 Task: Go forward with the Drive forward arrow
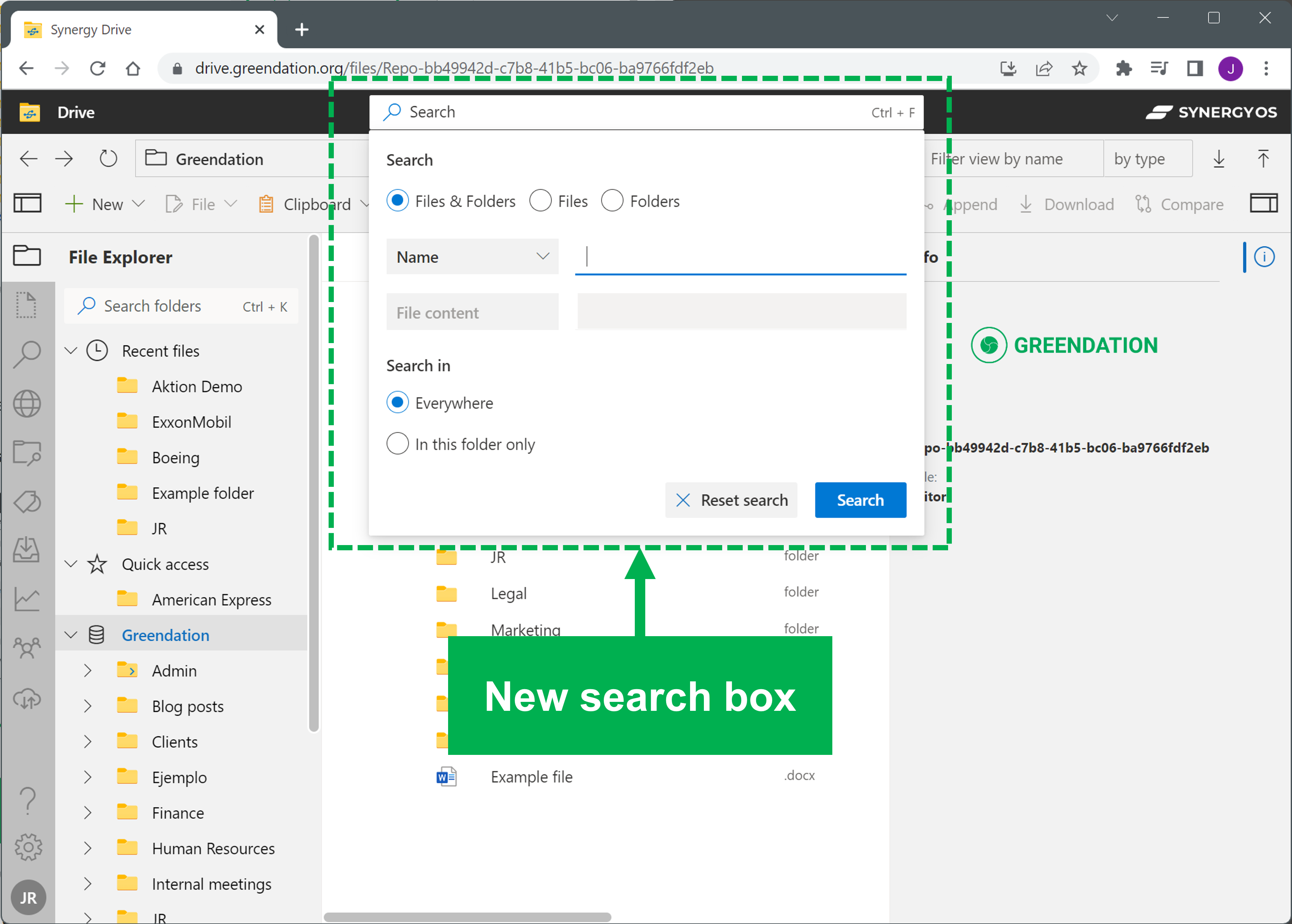point(64,158)
